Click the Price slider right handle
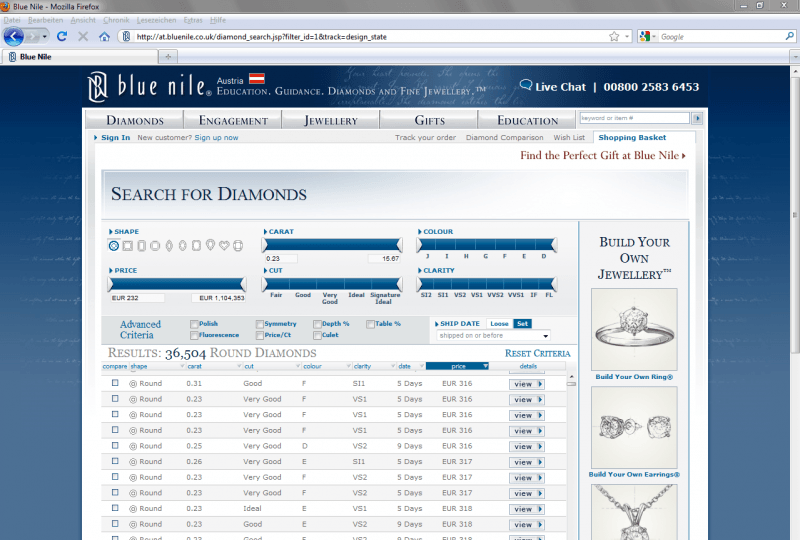Viewport: 800px width, 540px height. pyautogui.click(x=243, y=284)
